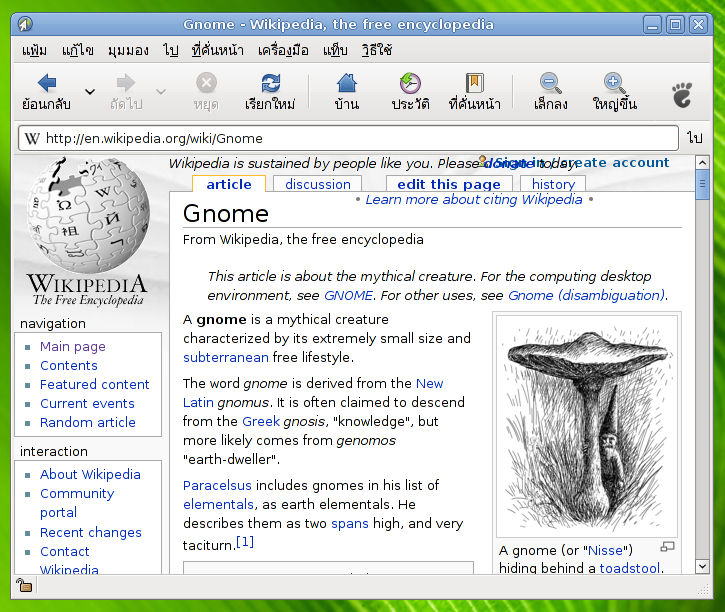Go to Main page in navigation
The width and height of the screenshot is (725, 612).
pos(73,347)
